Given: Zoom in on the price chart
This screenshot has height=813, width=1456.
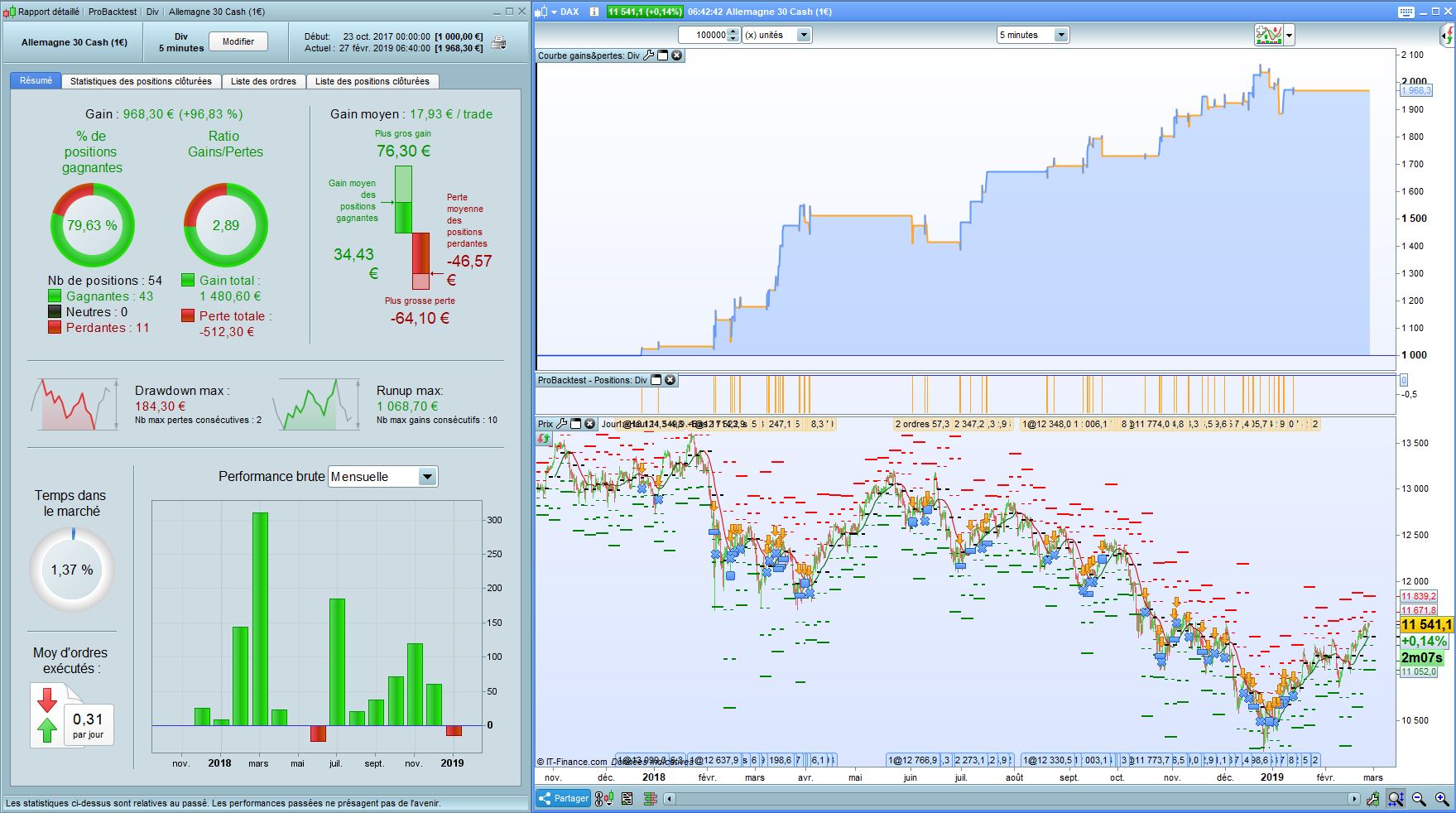Looking at the screenshot, I should pyautogui.click(x=1442, y=799).
